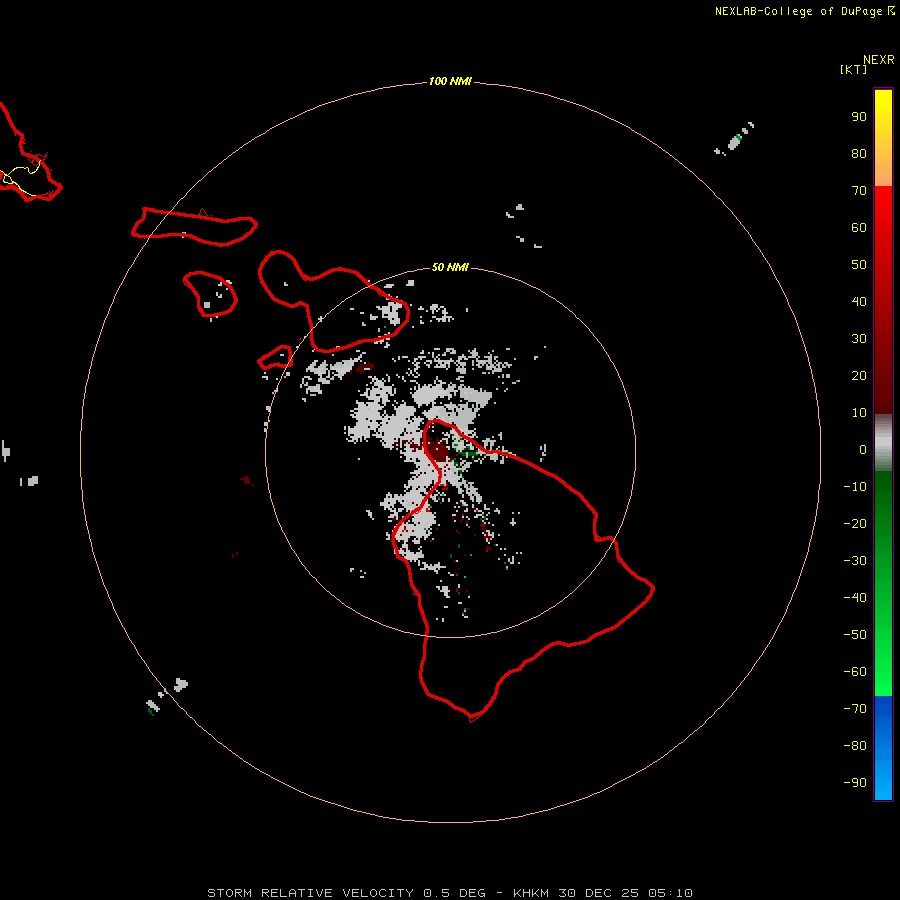Click the bright green segment of color bar

coord(883,583)
